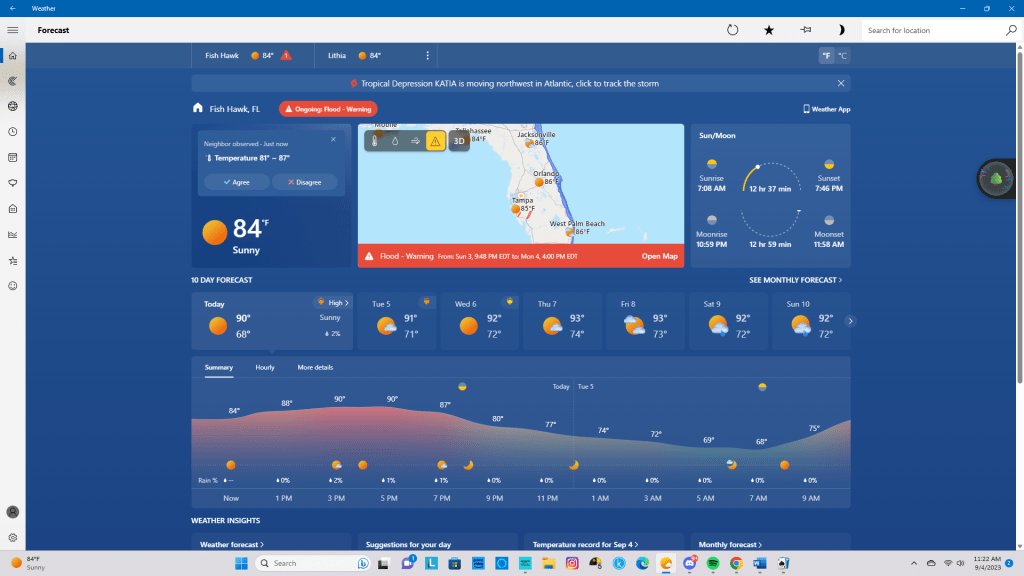Toggle dark mode with the moon icon
Image resolution: width=1024 pixels, height=576 pixels.
tap(841, 30)
